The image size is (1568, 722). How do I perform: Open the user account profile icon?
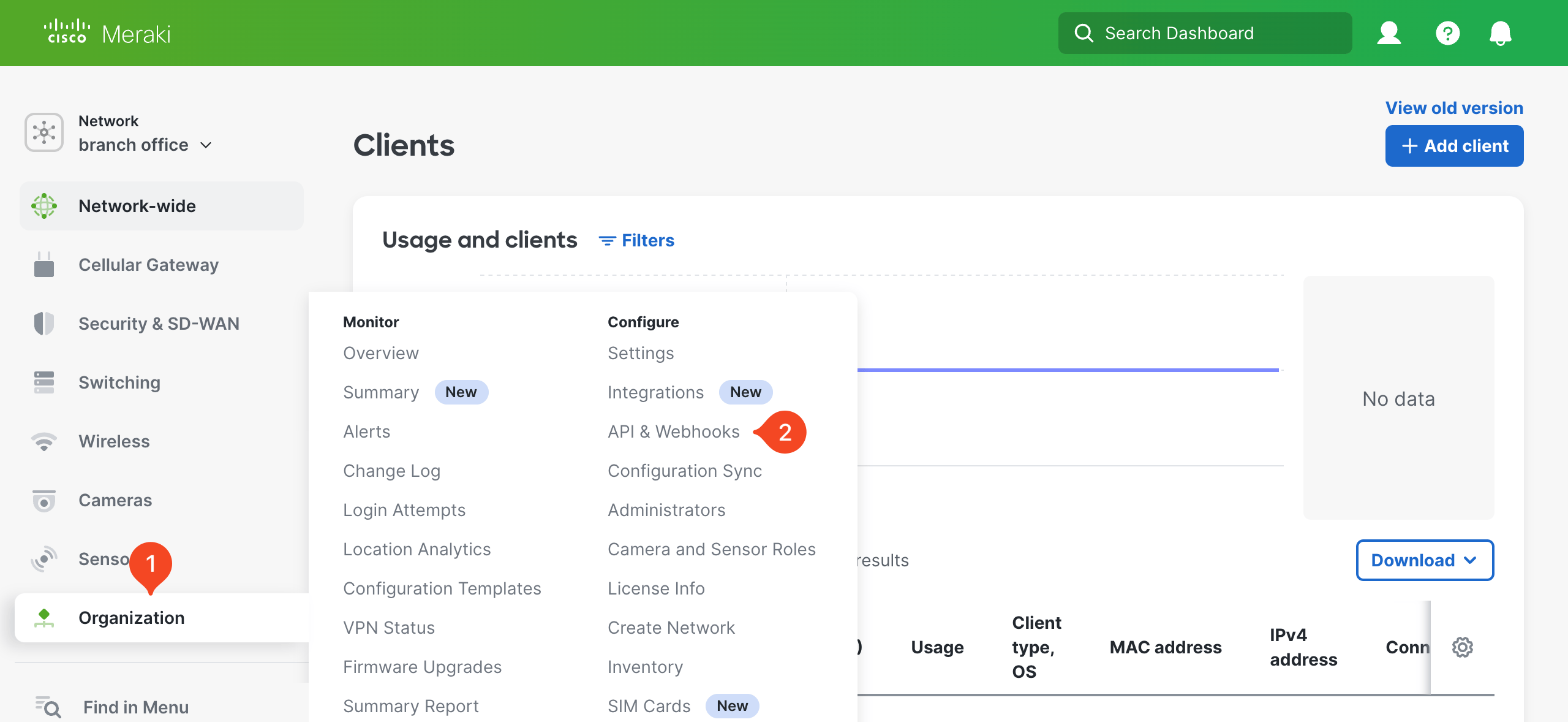[x=1389, y=33]
